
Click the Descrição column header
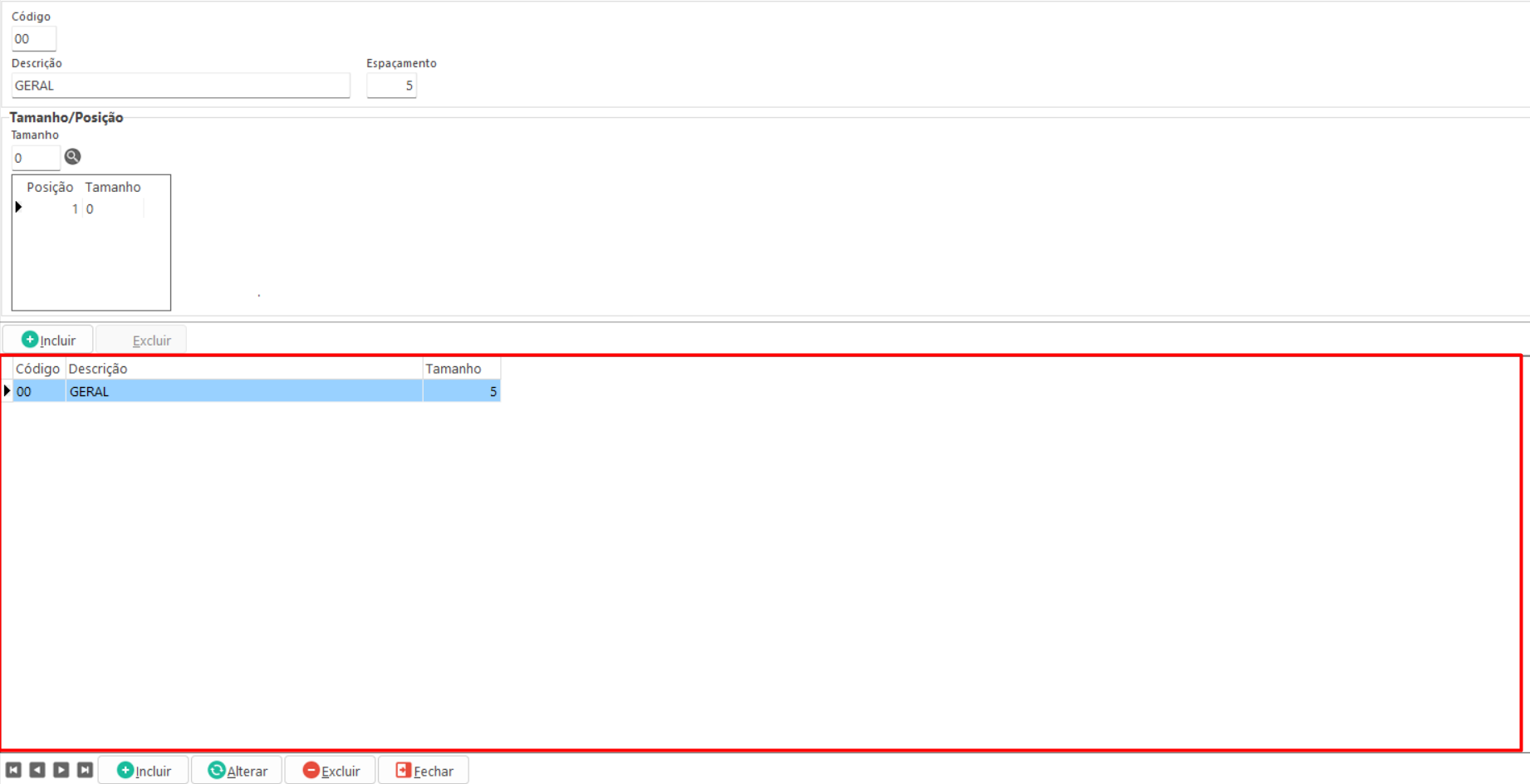click(243, 369)
